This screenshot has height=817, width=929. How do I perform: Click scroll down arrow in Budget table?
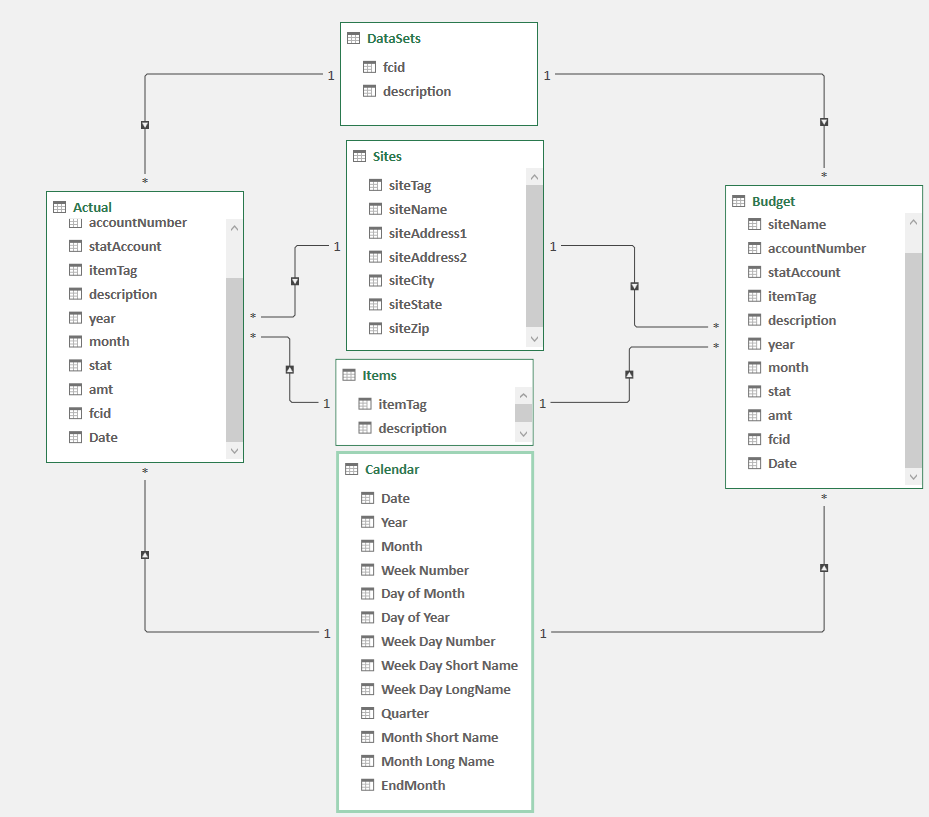[x=913, y=477]
